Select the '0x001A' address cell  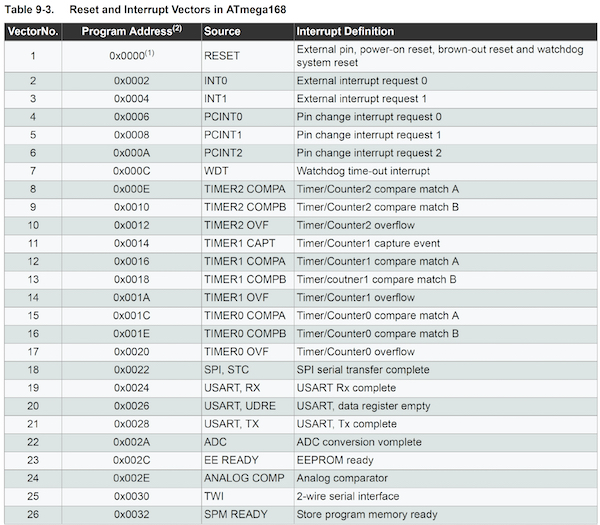click(x=132, y=297)
